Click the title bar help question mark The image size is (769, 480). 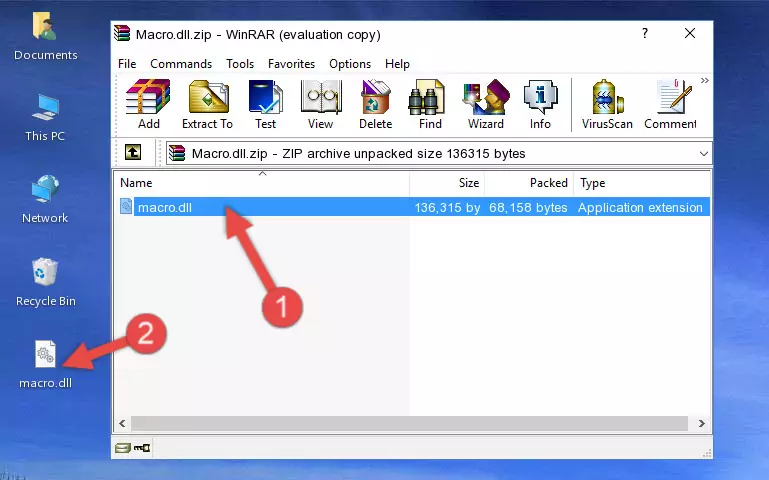(644, 33)
